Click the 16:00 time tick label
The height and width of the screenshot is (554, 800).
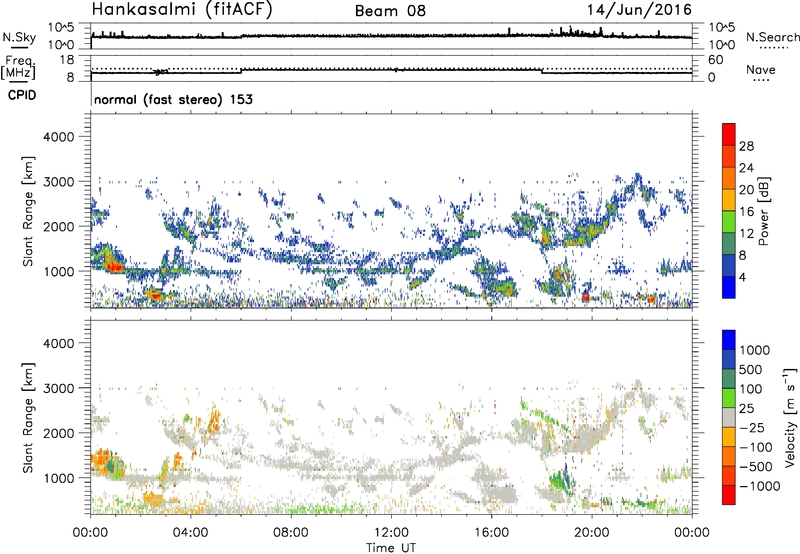491,533
